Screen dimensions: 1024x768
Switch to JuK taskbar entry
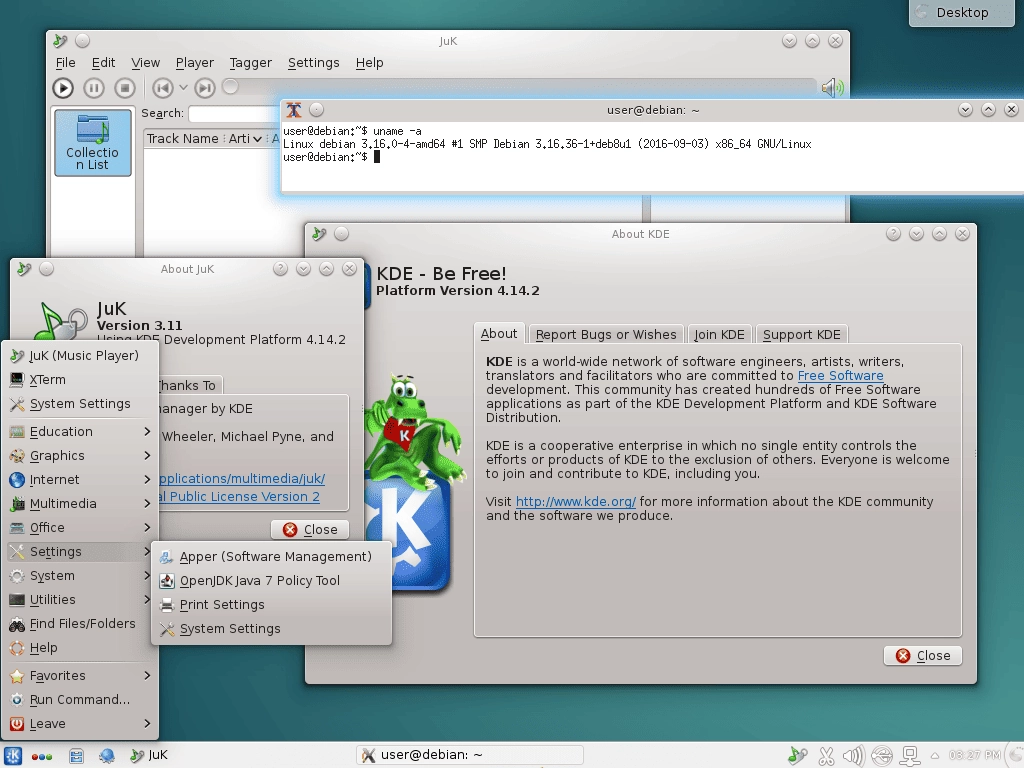tap(150, 755)
